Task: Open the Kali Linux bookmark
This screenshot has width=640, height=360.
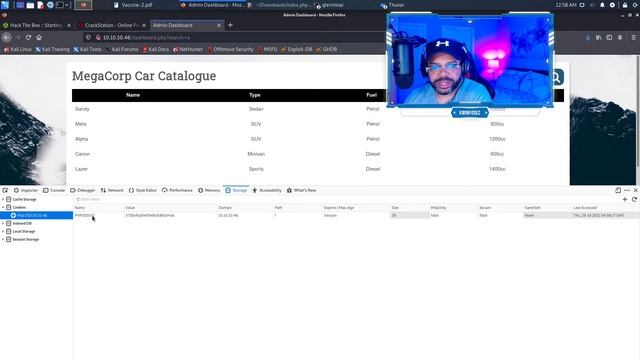Action: coord(18,49)
